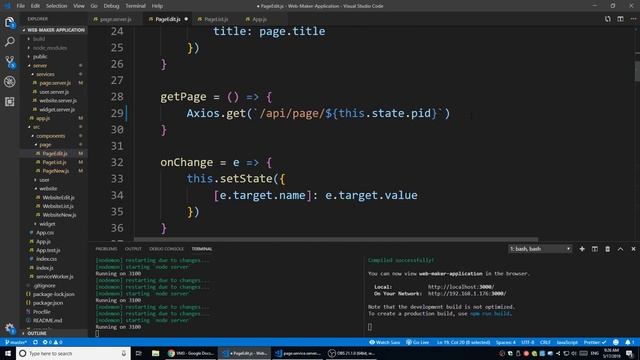Click horizontal scrollbar in the editor
This screenshot has width=640, height=360.
coord(336,240)
